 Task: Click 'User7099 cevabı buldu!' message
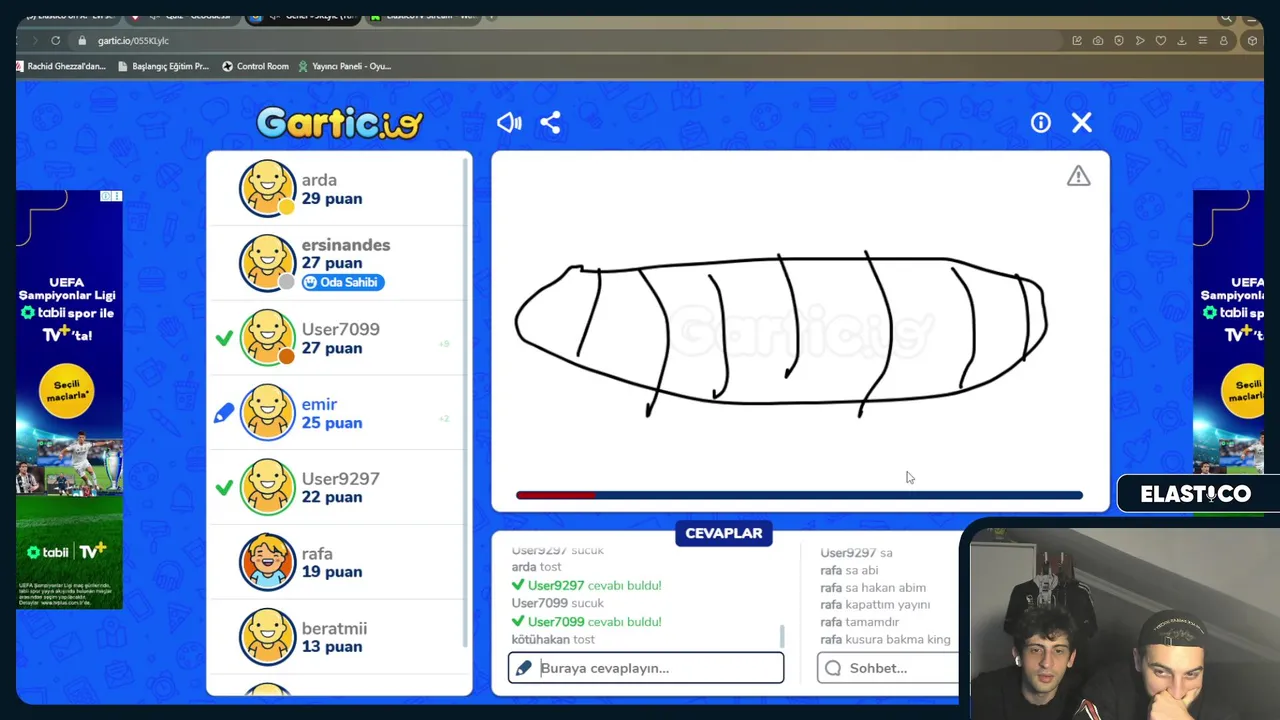[x=586, y=621]
